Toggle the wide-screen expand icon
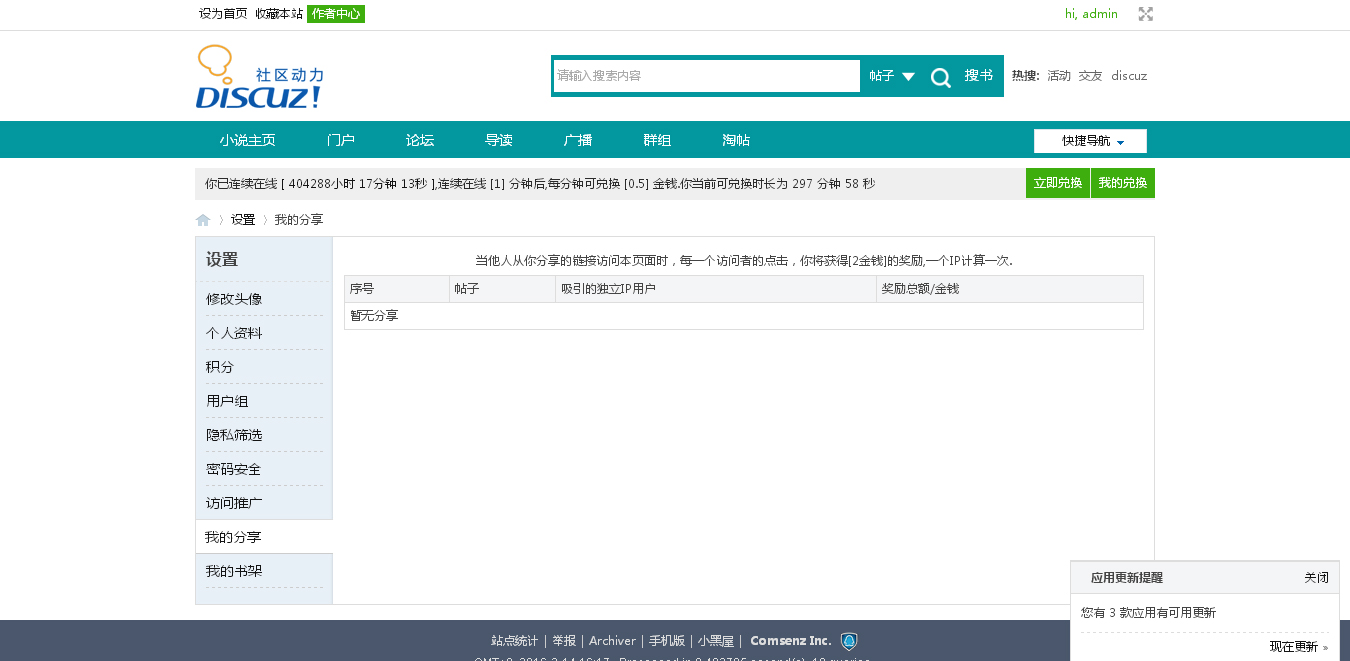The image size is (1350, 661). [x=1146, y=14]
